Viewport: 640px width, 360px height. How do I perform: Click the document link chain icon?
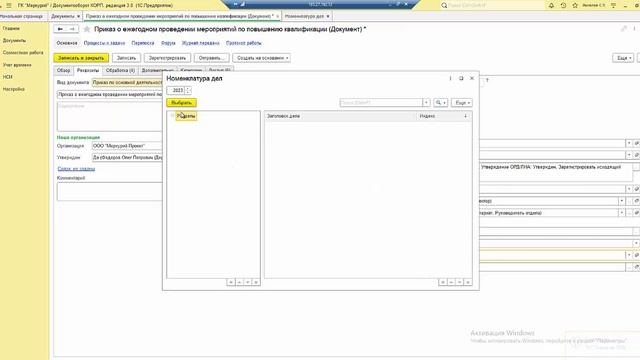pos(624,29)
